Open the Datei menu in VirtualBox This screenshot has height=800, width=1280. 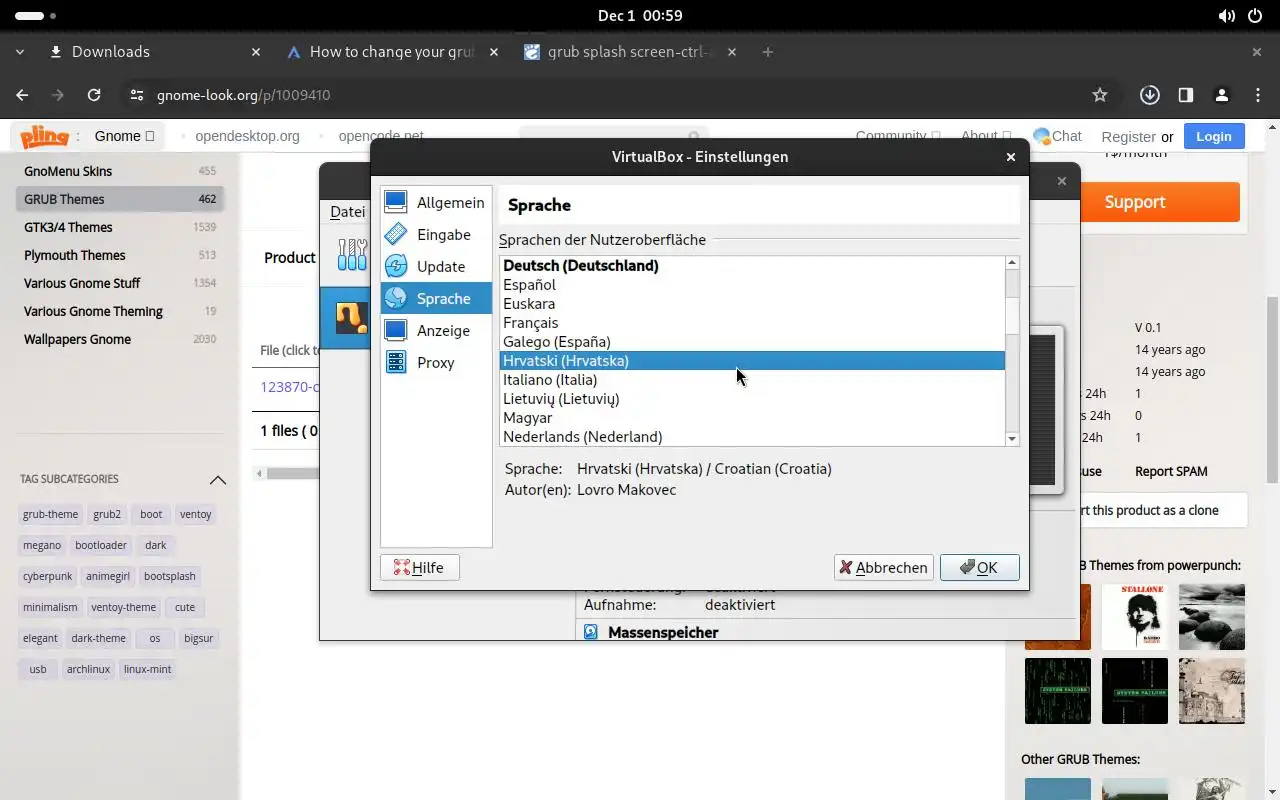[x=347, y=211]
